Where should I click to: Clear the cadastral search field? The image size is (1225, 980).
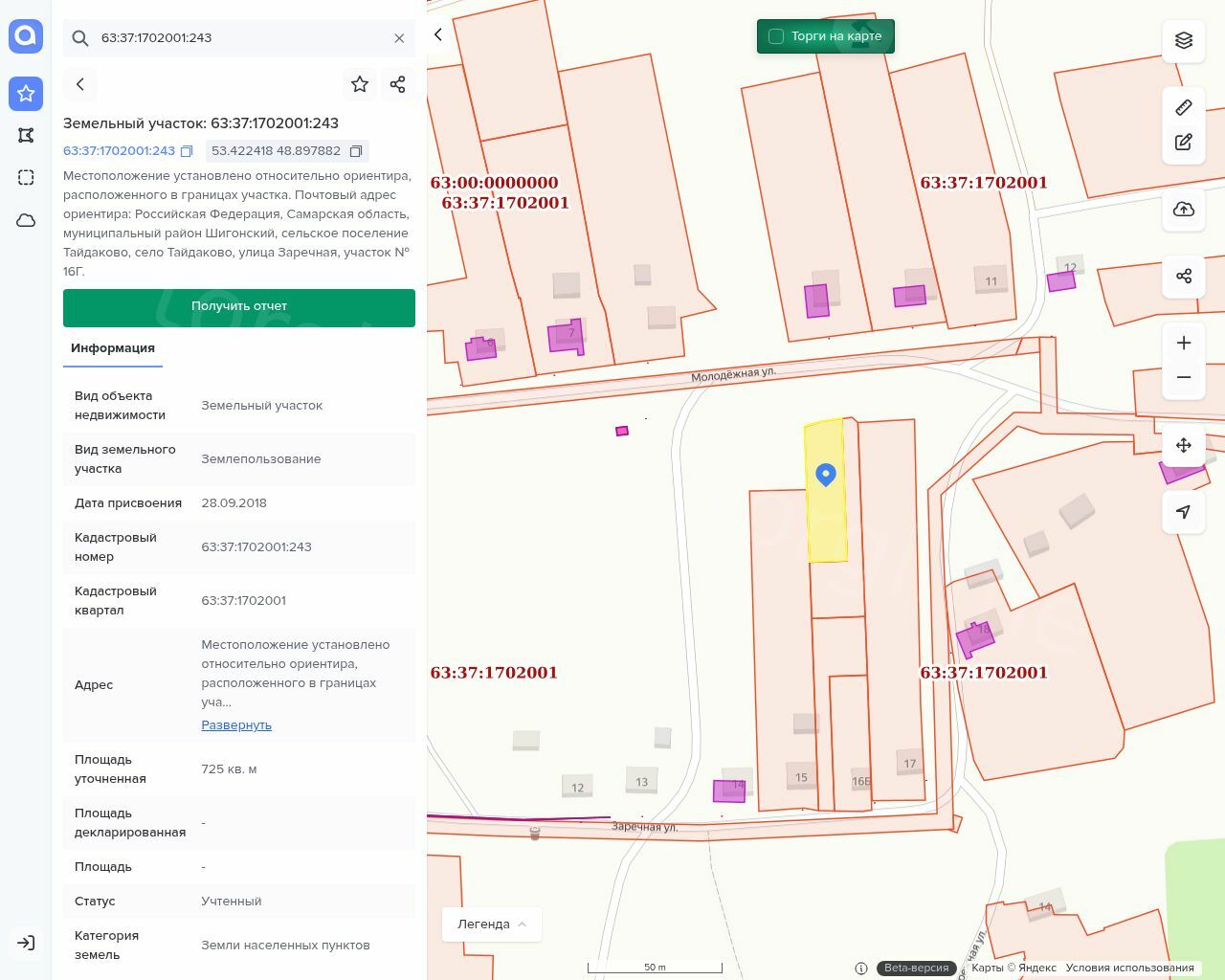399,38
